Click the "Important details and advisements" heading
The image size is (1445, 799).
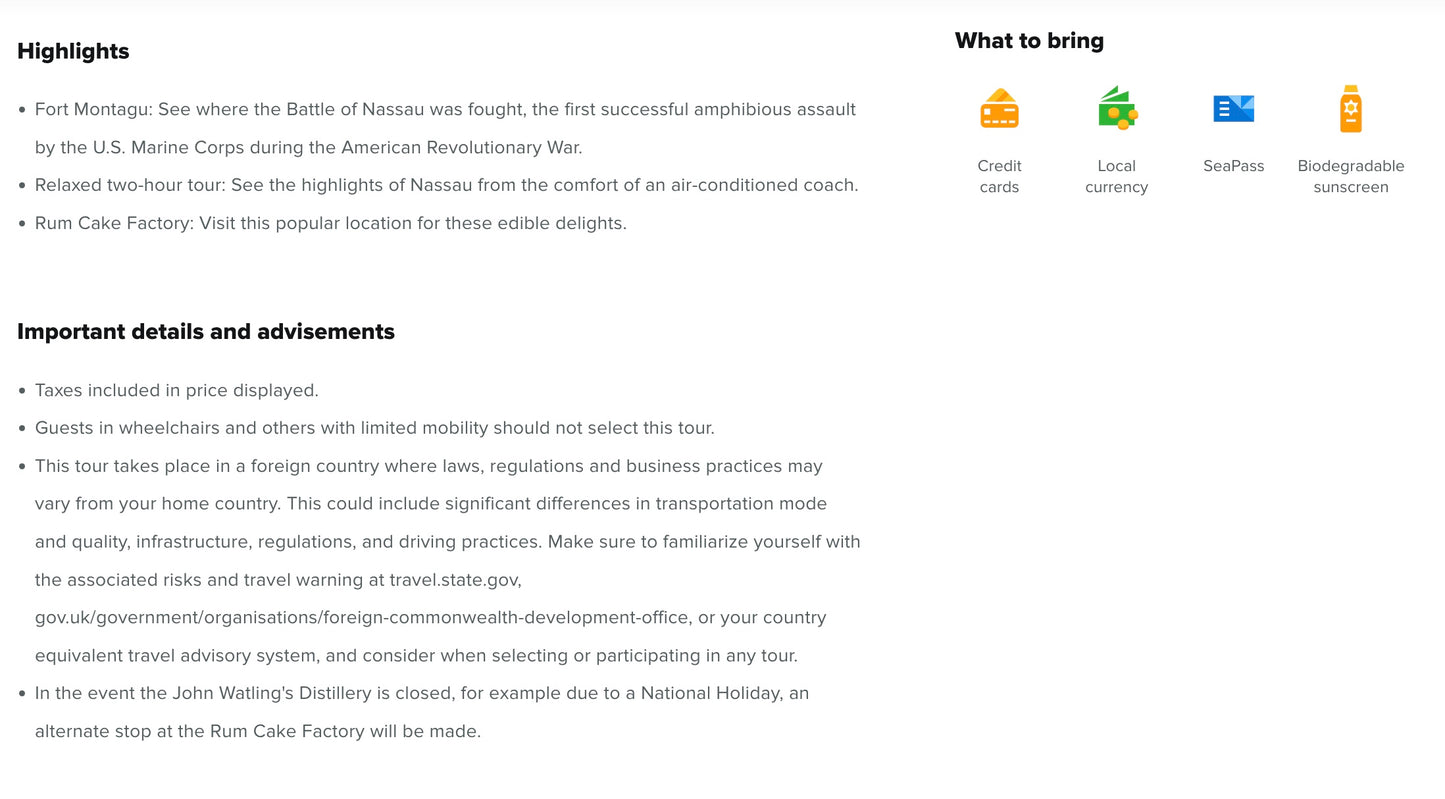206,332
